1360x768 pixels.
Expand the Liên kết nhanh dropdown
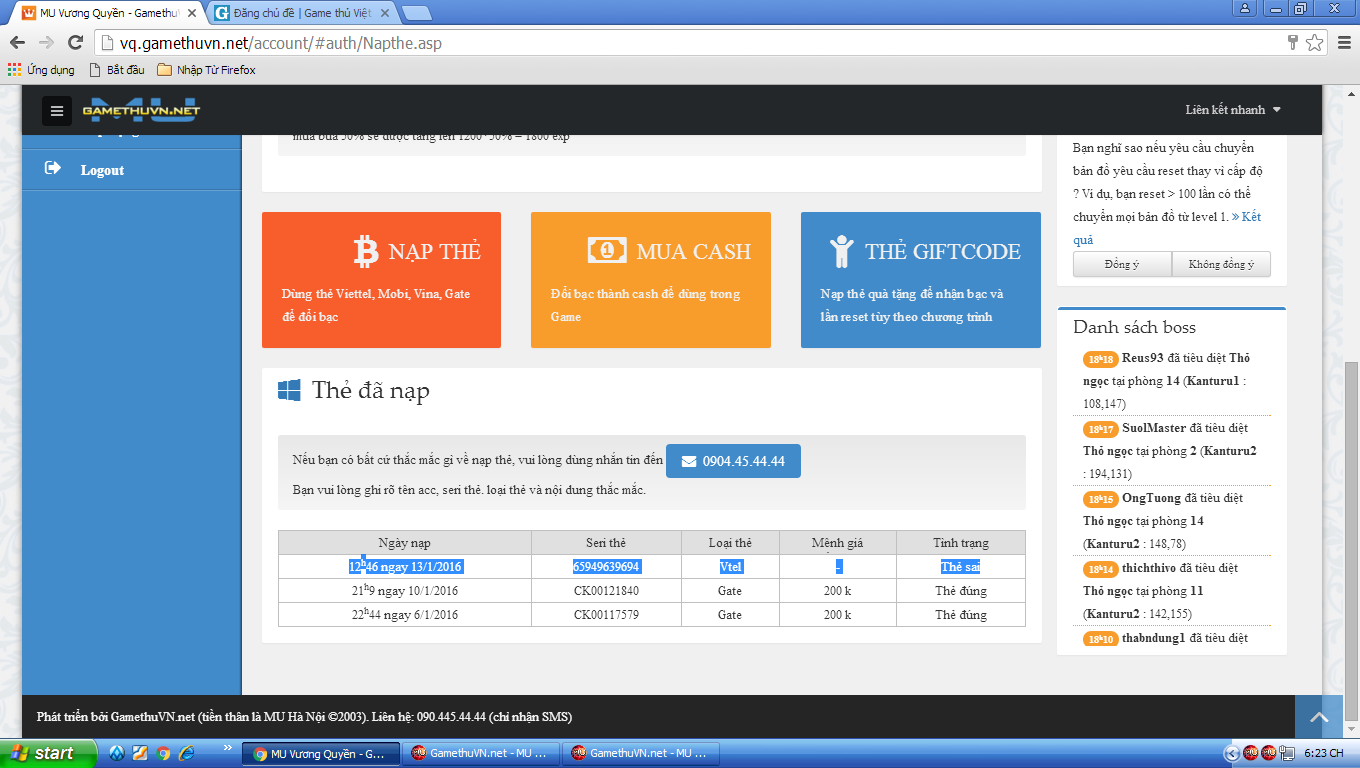[x=1232, y=110]
